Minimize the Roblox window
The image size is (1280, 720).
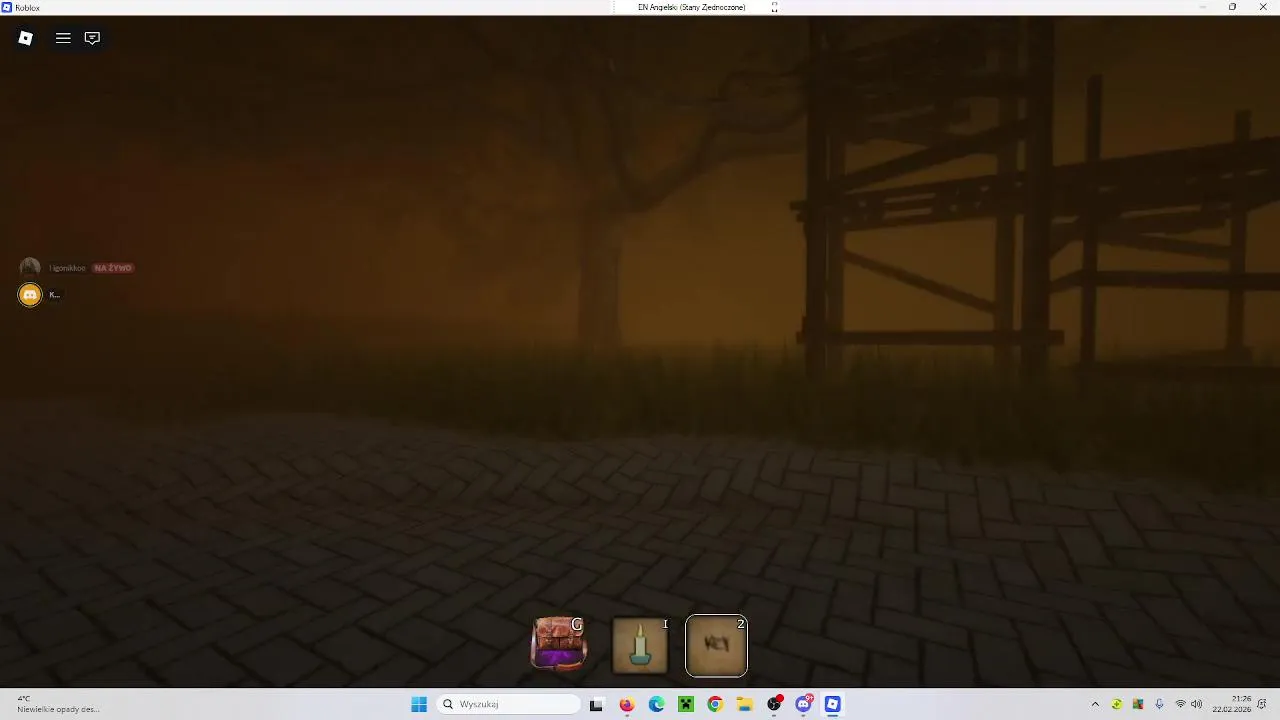pos(1203,7)
